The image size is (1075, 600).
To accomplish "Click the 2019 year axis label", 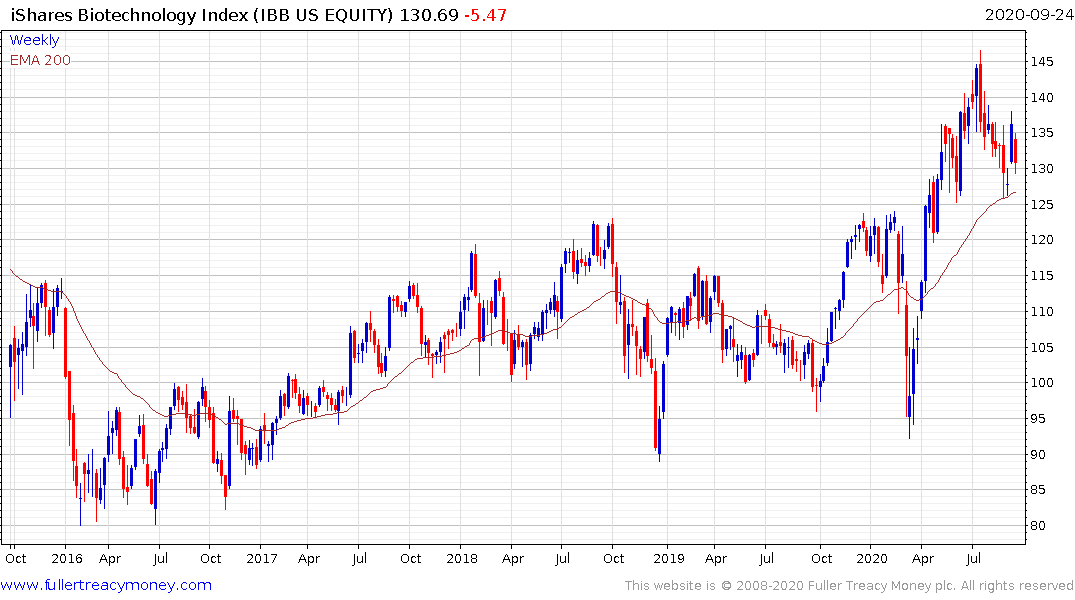I will click(668, 558).
